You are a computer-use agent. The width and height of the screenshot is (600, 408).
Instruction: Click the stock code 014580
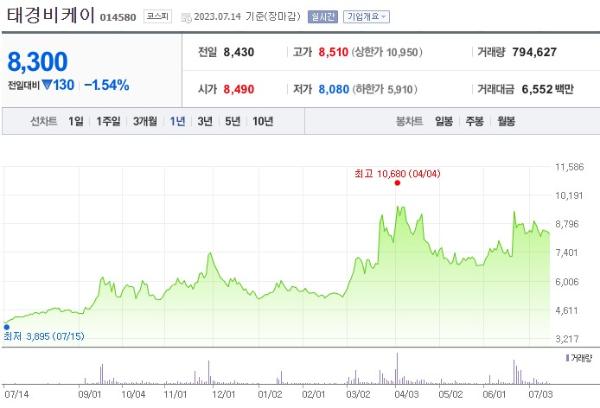click(x=118, y=18)
